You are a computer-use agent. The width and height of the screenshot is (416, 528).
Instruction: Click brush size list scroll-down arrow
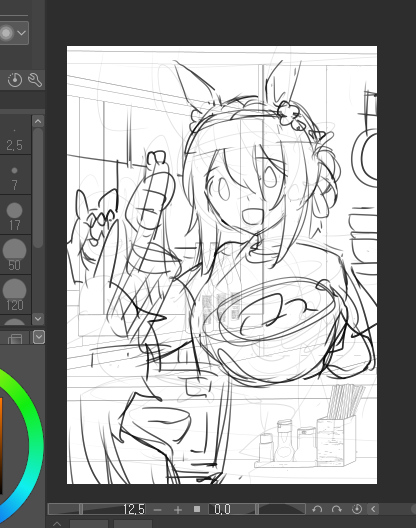(x=38, y=319)
